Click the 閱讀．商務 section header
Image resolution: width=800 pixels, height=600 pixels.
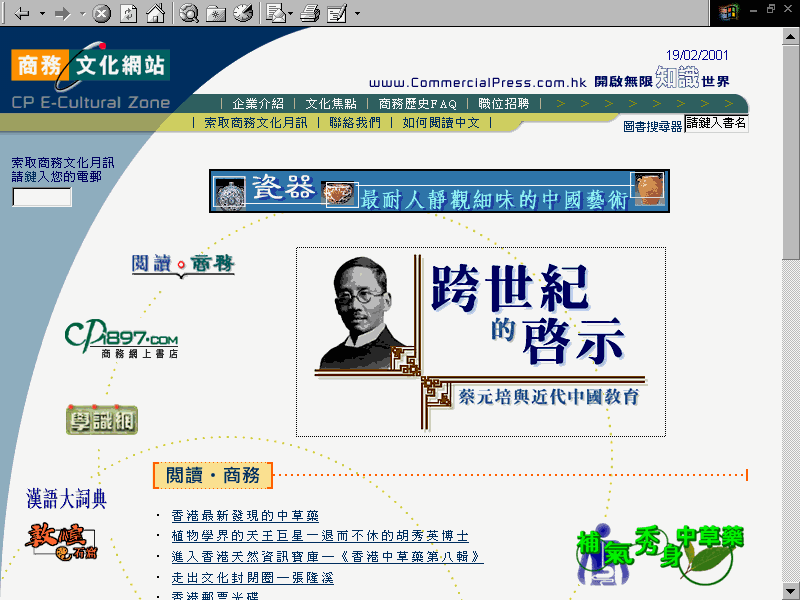213,476
